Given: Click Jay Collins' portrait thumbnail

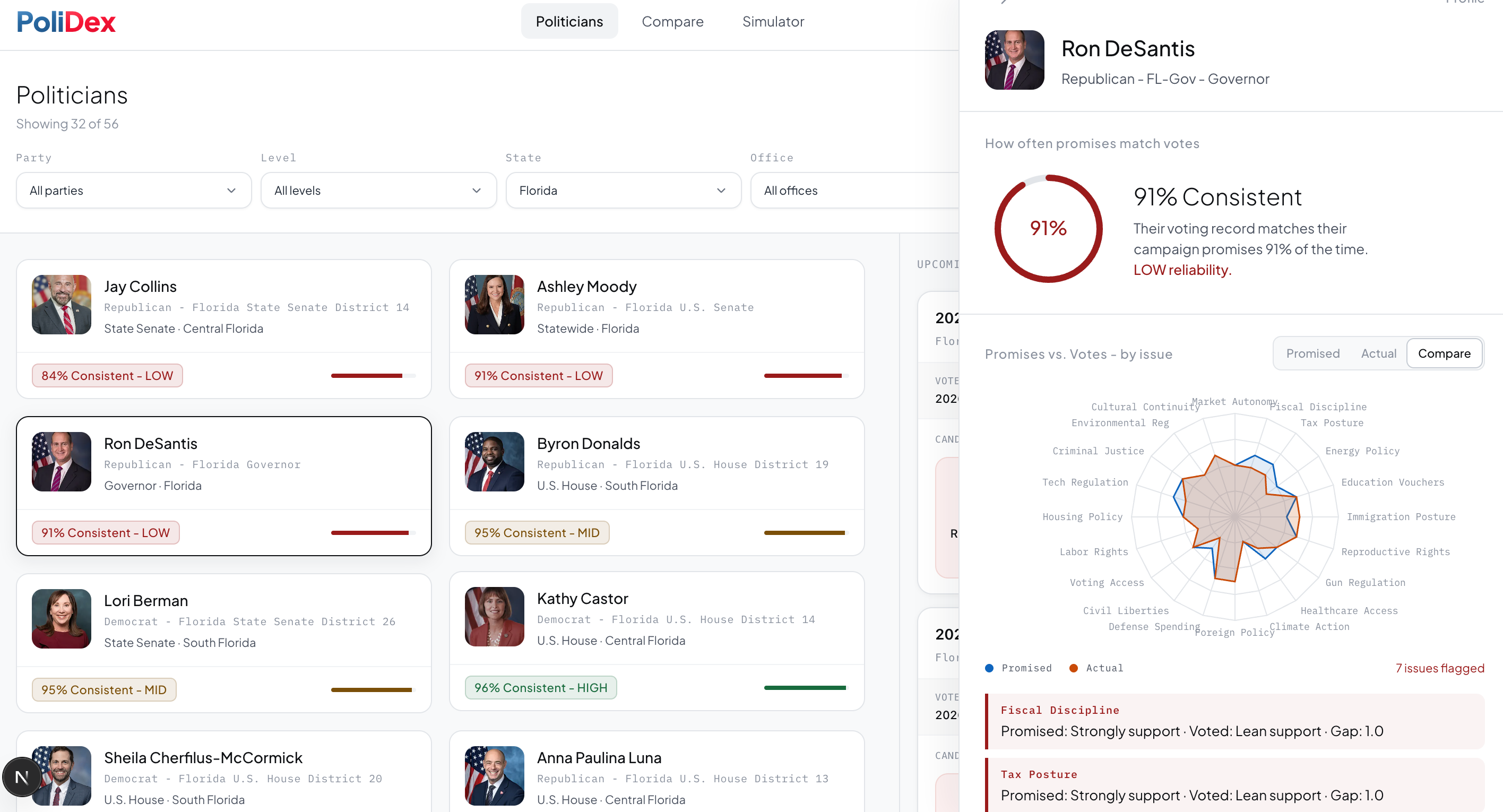Looking at the screenshot, I should click(x=62, y=305).
